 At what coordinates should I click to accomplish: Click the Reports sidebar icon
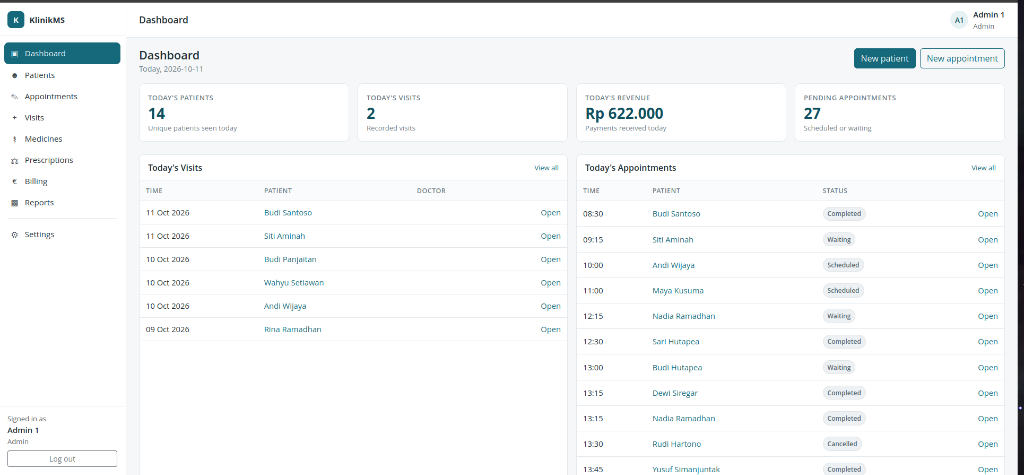click(14, 203)
